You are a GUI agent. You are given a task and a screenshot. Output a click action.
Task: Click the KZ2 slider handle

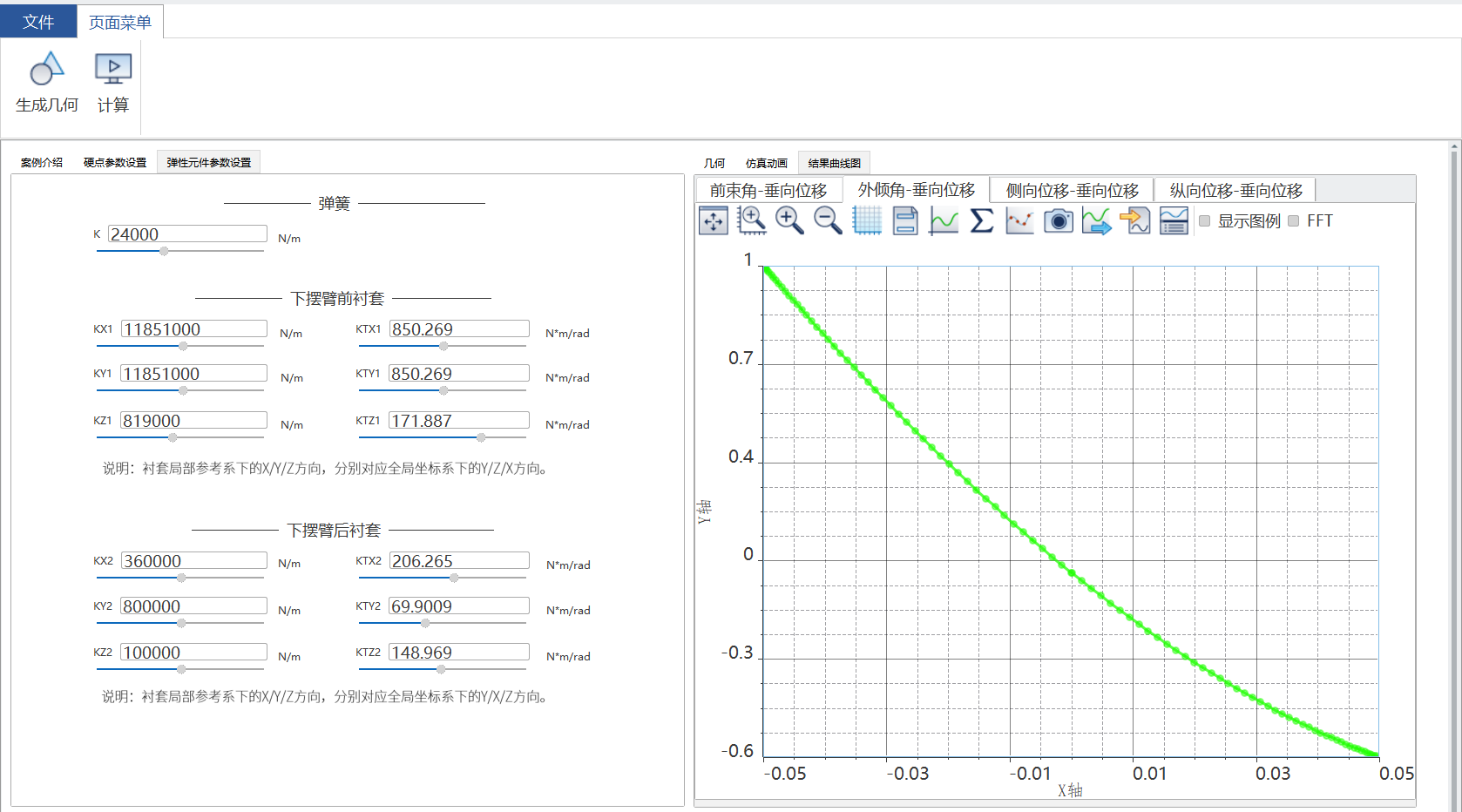point(181,669)
